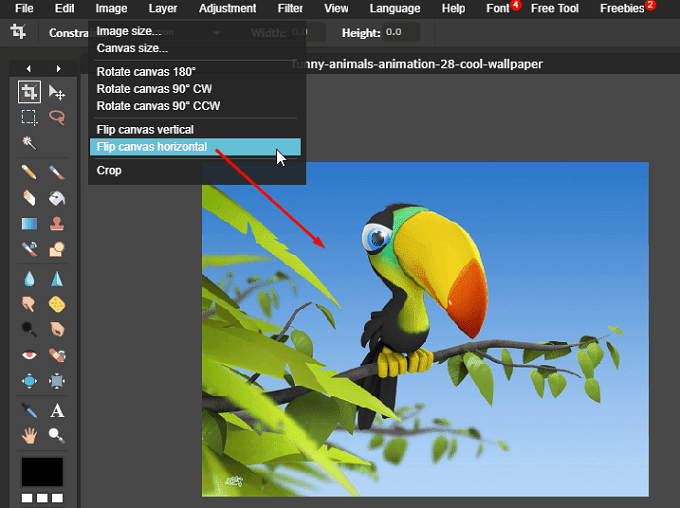This screenshot has height=508, width=680.
Task: Open the Layer menu
Action: tap(163, 8)
